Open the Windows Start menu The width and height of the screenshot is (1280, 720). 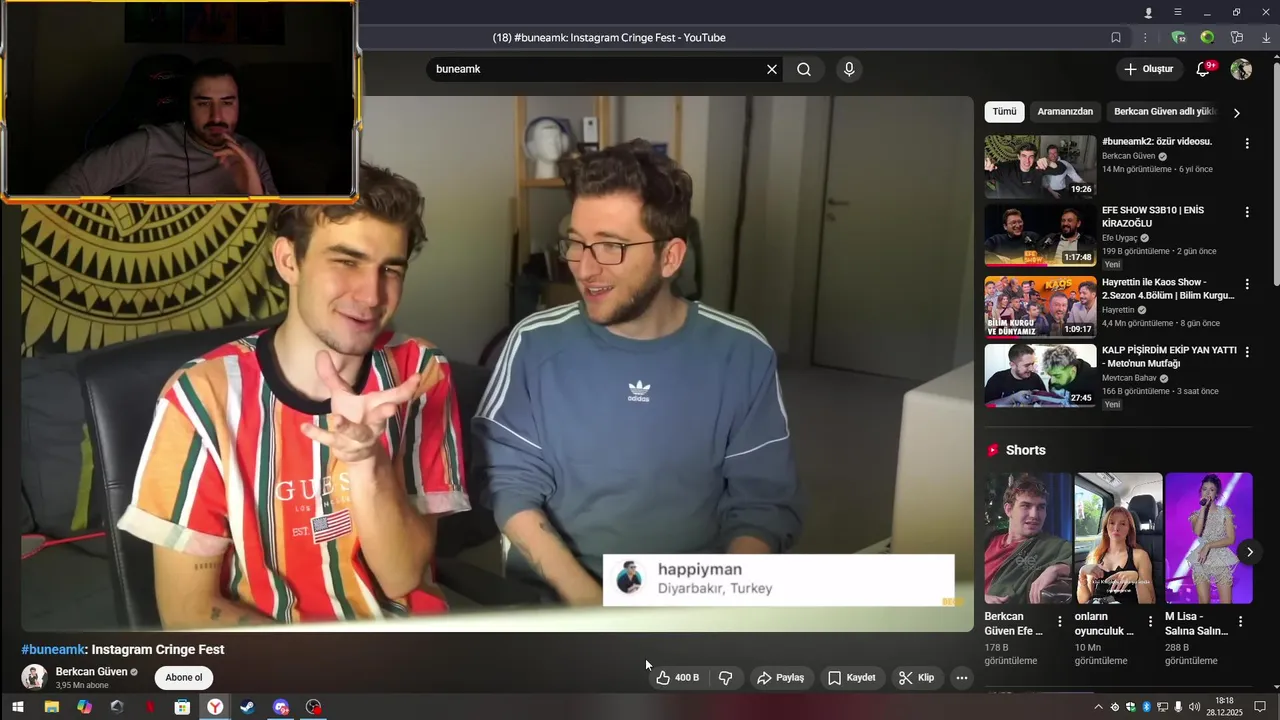pyautogui.click(x=17, y=707)
